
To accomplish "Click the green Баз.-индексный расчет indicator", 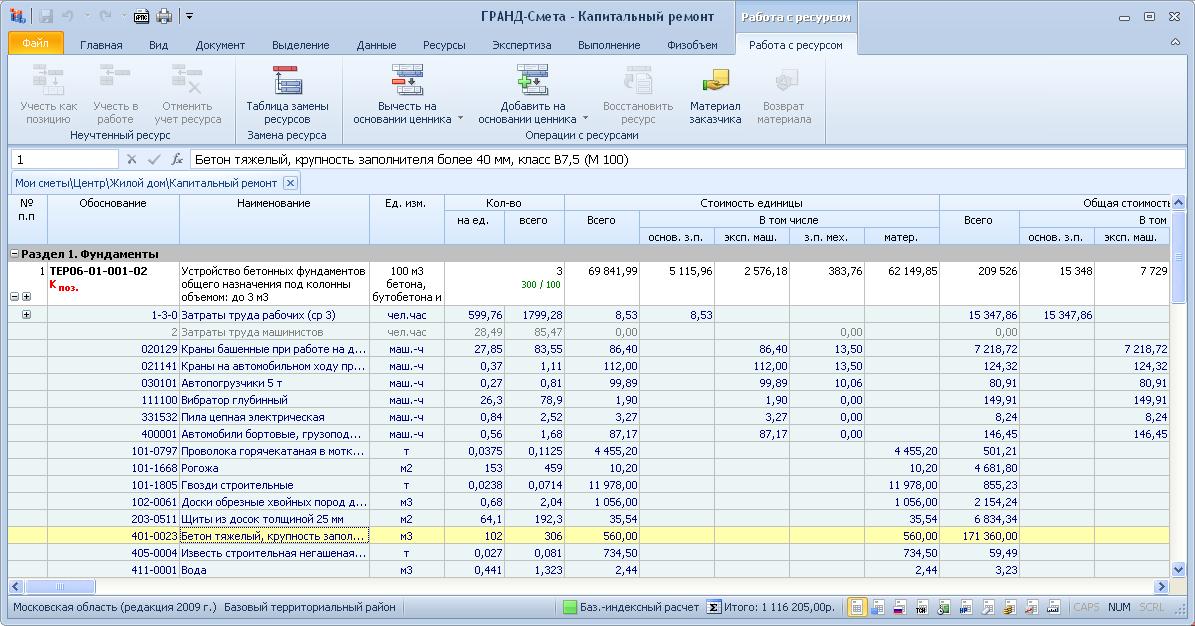I will click(569, 607).
